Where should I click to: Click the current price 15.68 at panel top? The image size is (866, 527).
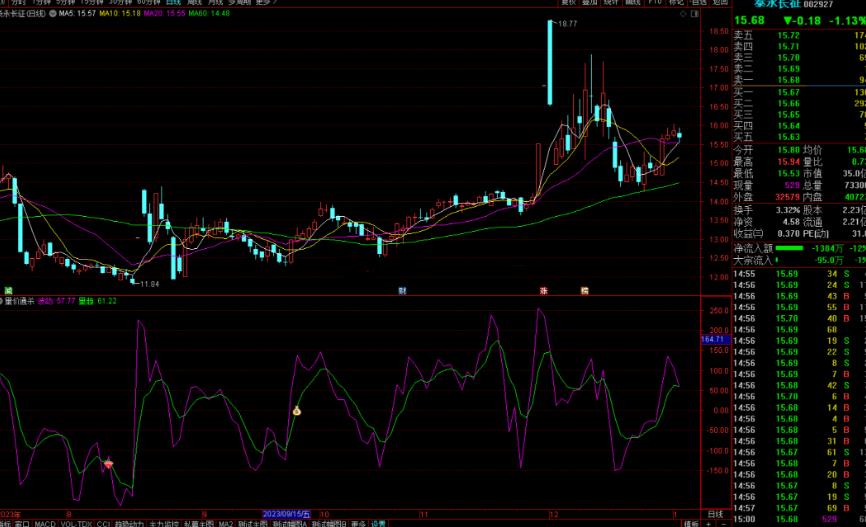tap(749, 20)
